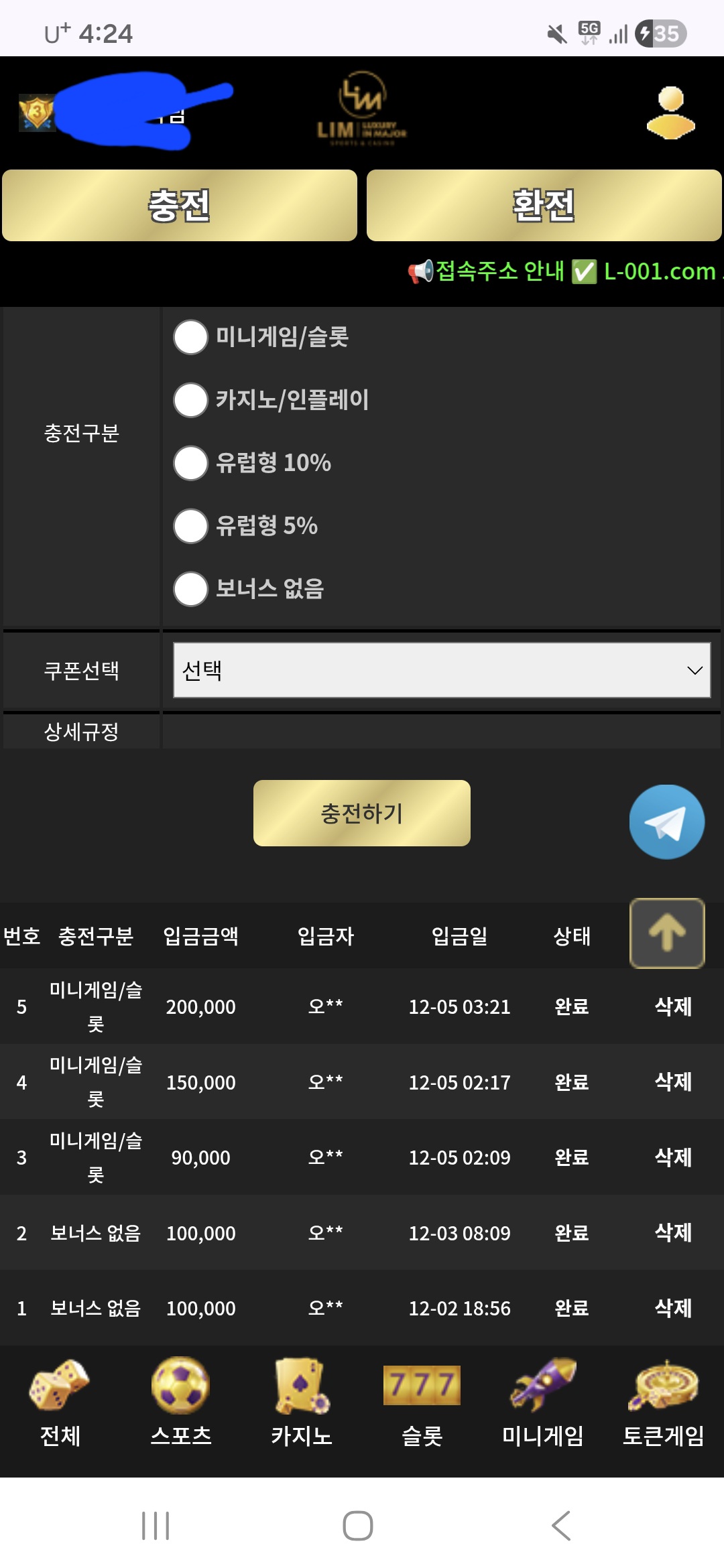Choose the 보너스 없음 radio option
This screenshot has width=724, height=1568.
[x=191, y=589]
